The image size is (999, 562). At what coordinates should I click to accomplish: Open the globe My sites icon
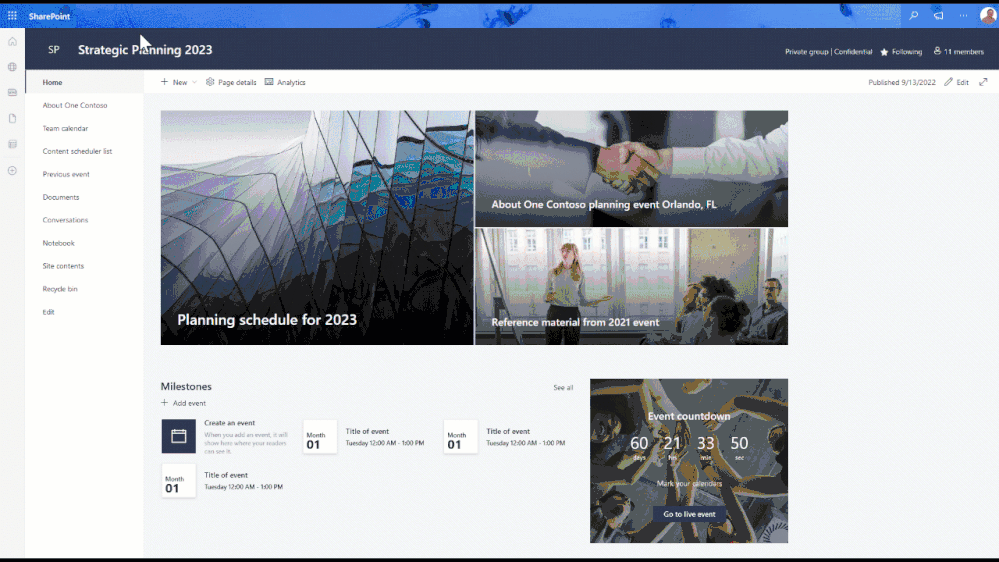pos(12,67)
